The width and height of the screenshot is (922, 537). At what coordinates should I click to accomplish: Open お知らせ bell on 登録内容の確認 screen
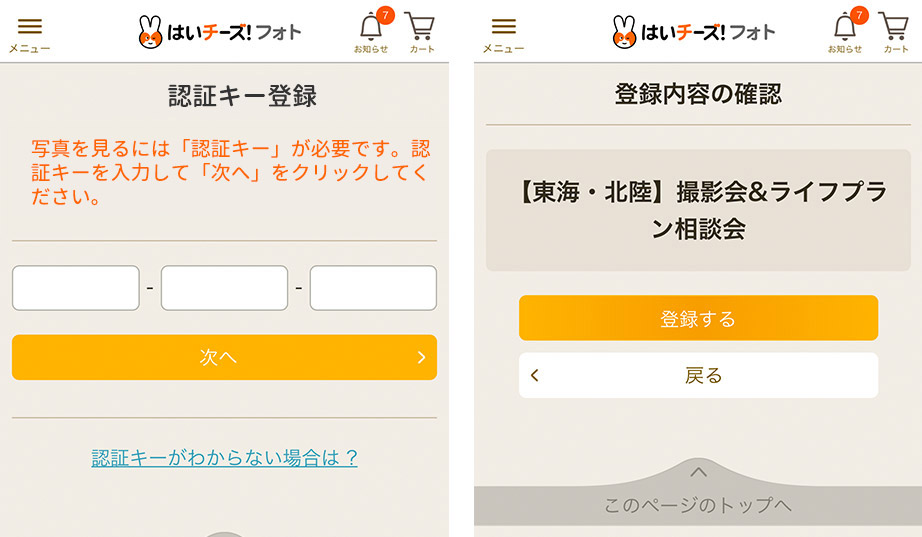(845, 31)
